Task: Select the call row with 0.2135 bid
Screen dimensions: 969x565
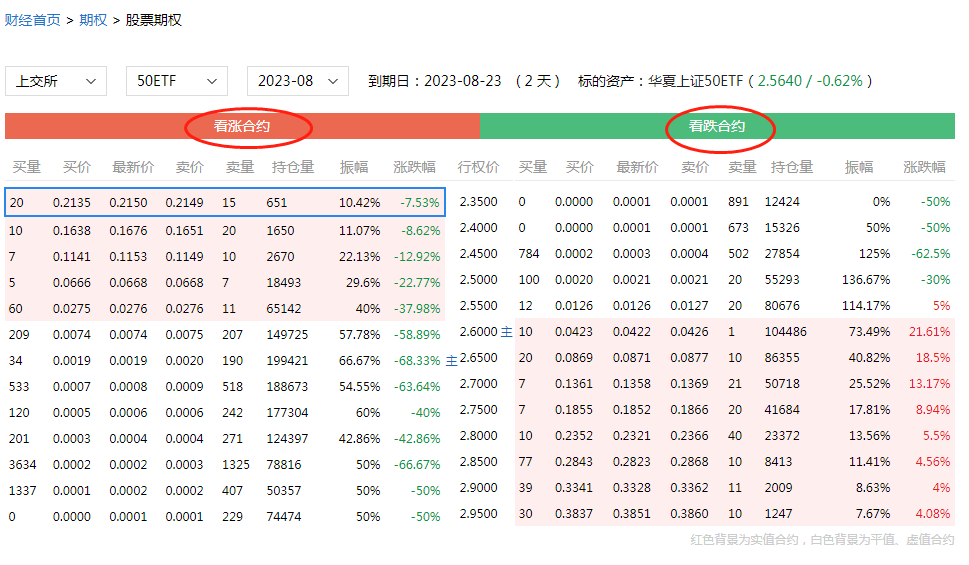Action: (x=71, y=203)
